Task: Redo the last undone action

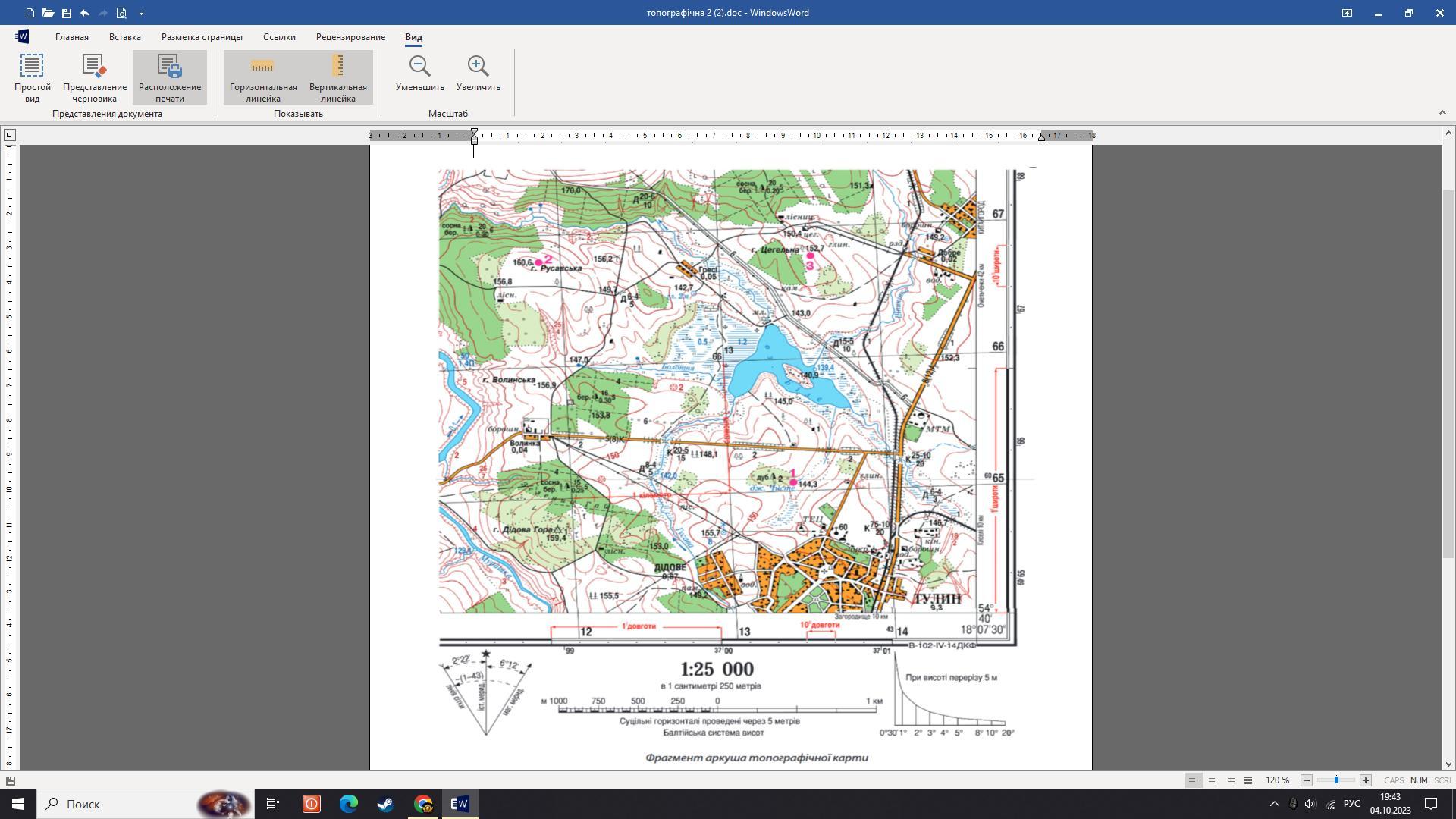Action: click(x=103, y=13)
